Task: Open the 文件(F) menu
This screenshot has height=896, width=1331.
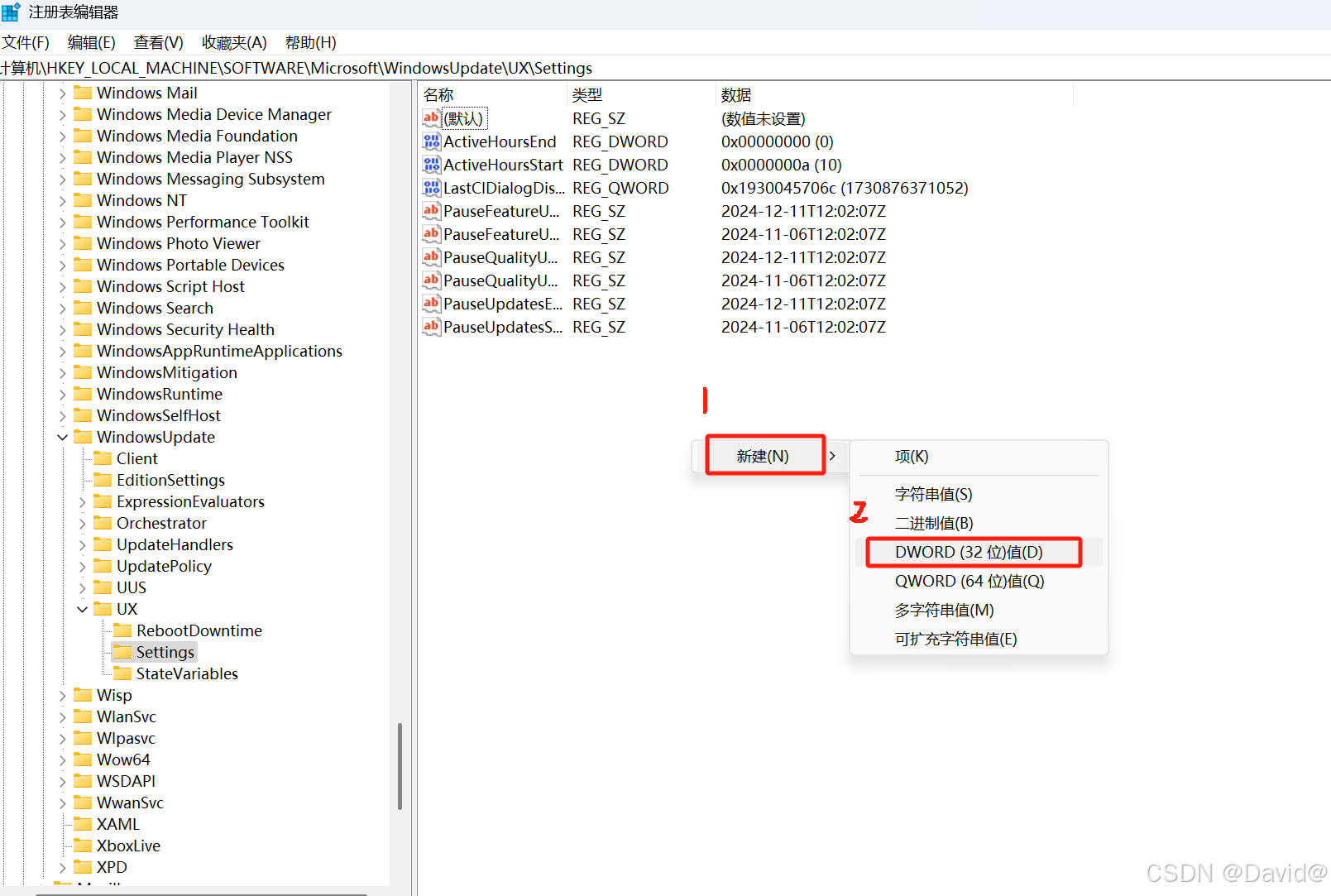Action: pos(25,42)
